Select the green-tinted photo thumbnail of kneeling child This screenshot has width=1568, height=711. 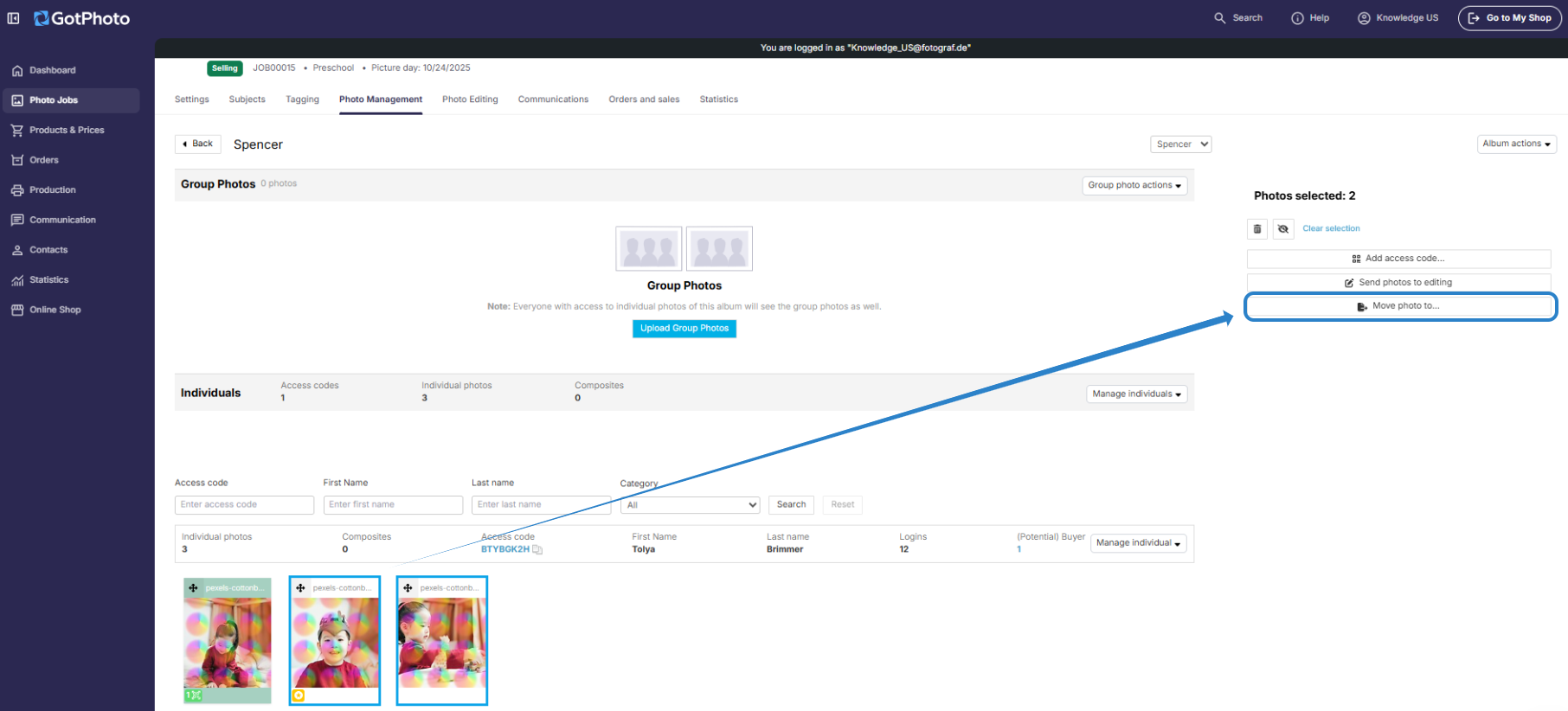[228, 641]
